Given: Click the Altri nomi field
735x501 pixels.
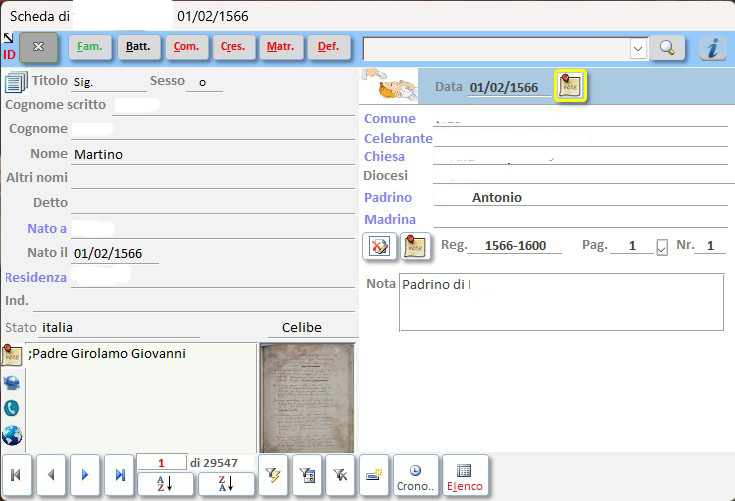Looking at the screenshot, I should pos(213,179).
